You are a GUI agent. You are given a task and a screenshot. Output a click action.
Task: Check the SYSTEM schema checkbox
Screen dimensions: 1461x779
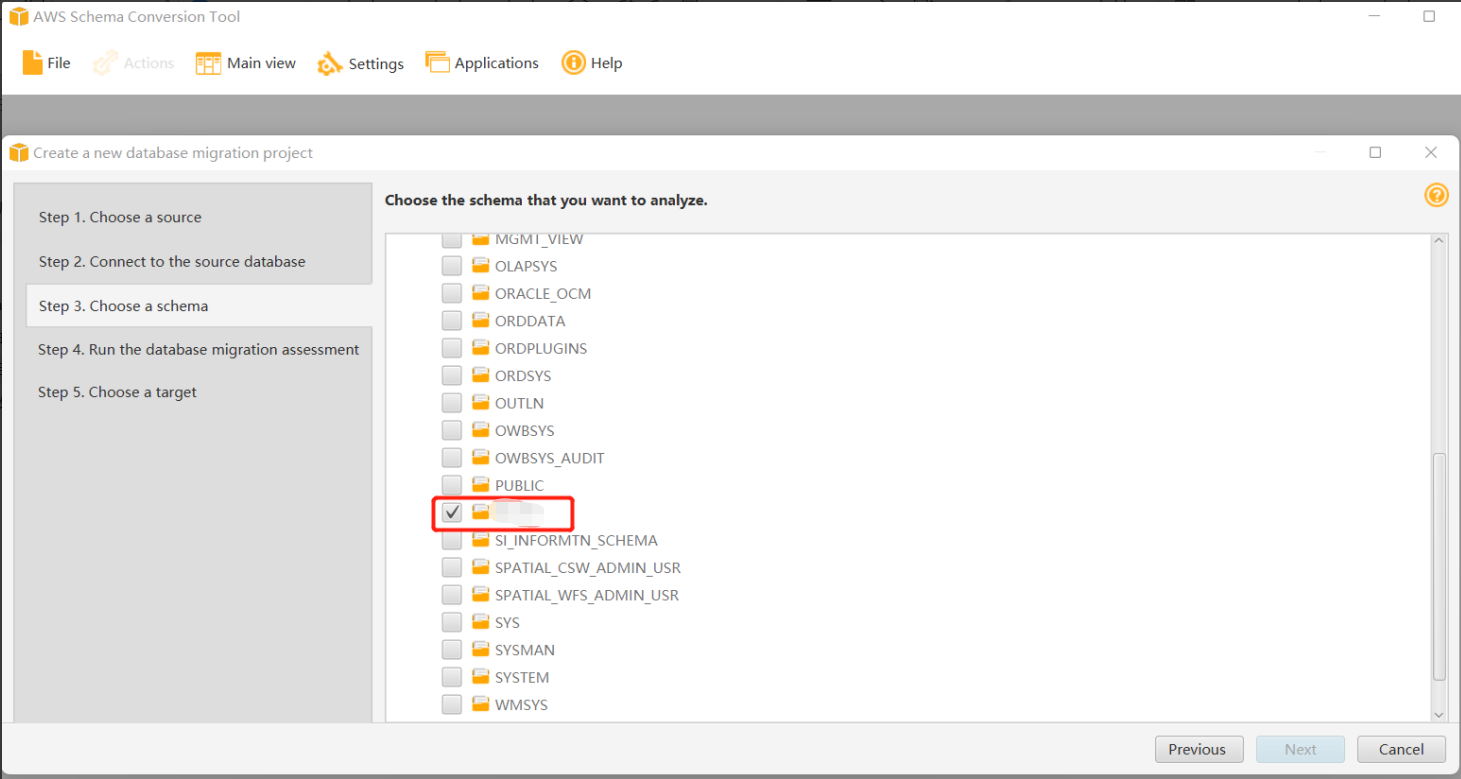pyautogui.click(x=452, y=677)
